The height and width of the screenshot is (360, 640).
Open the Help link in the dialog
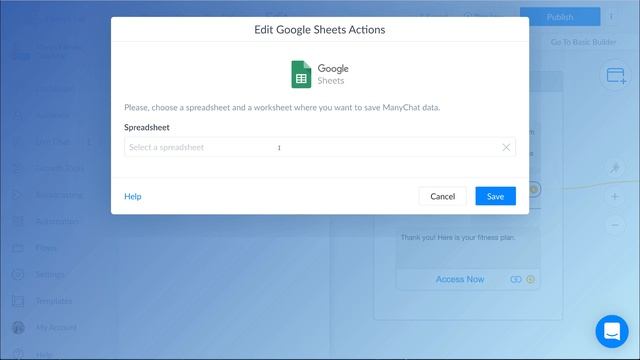click(133, 196)
